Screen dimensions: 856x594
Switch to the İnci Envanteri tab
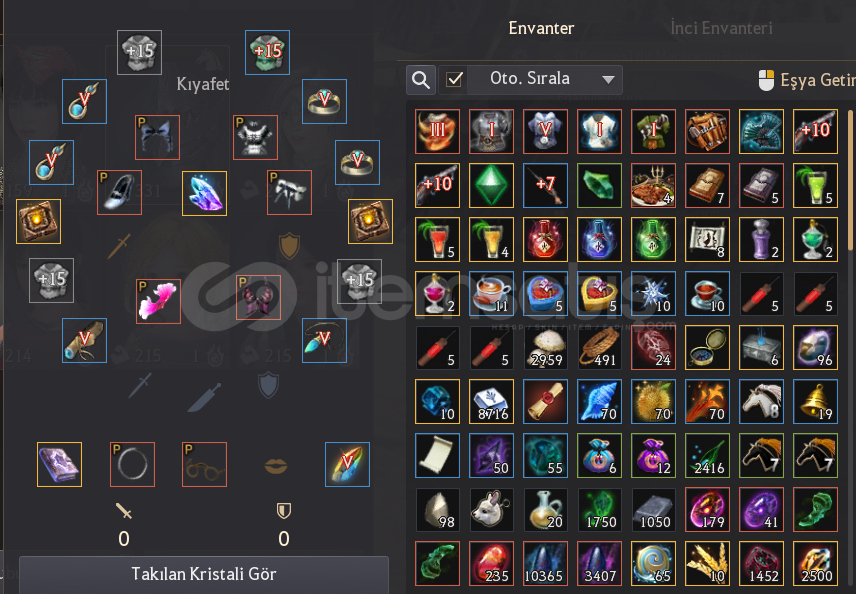721,28
